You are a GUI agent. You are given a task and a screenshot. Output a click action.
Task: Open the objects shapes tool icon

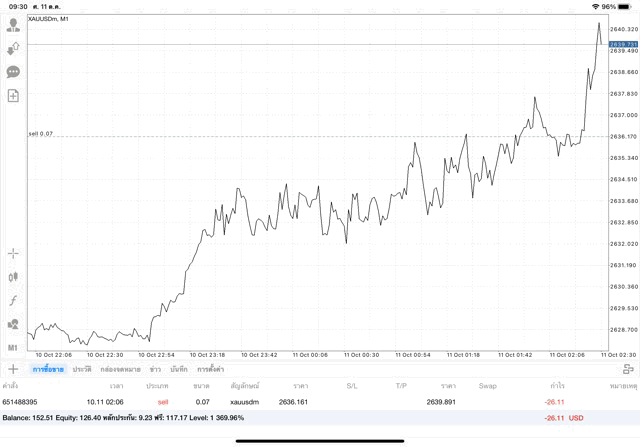pyautogui.click(x=13, y=324)
